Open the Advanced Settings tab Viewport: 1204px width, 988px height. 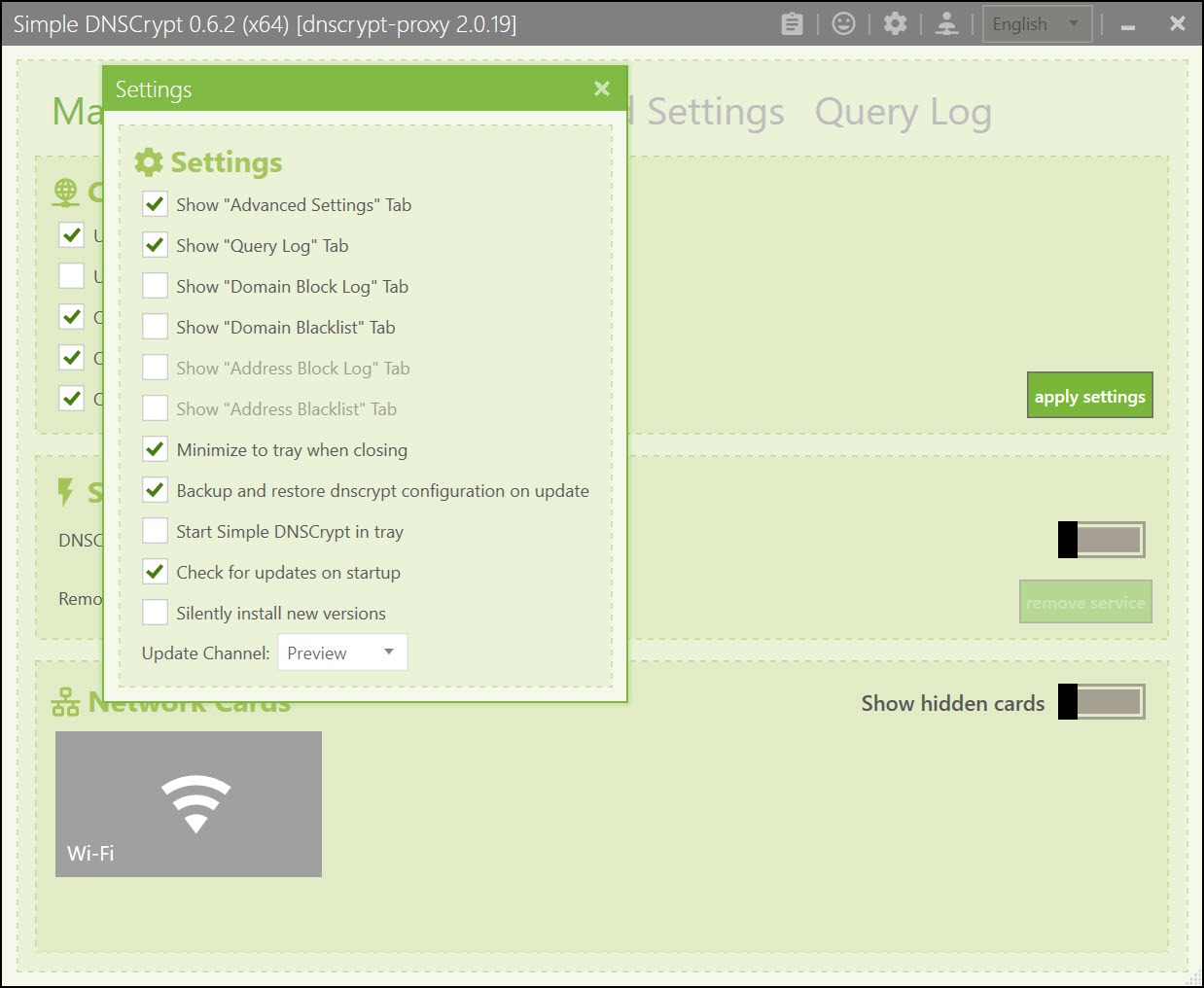715,113
